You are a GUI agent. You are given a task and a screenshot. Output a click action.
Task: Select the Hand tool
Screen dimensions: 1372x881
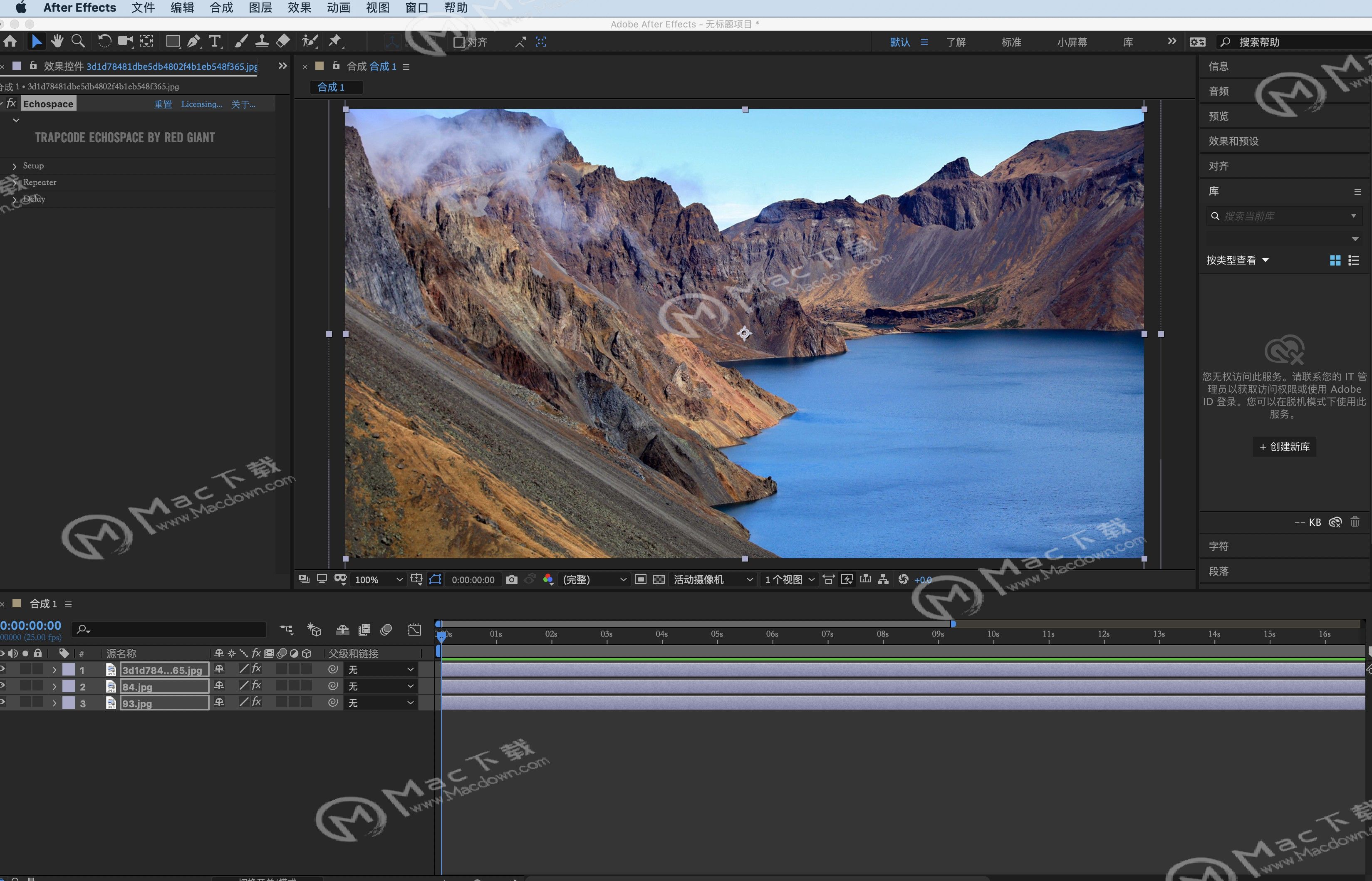(x=57, y=41)
